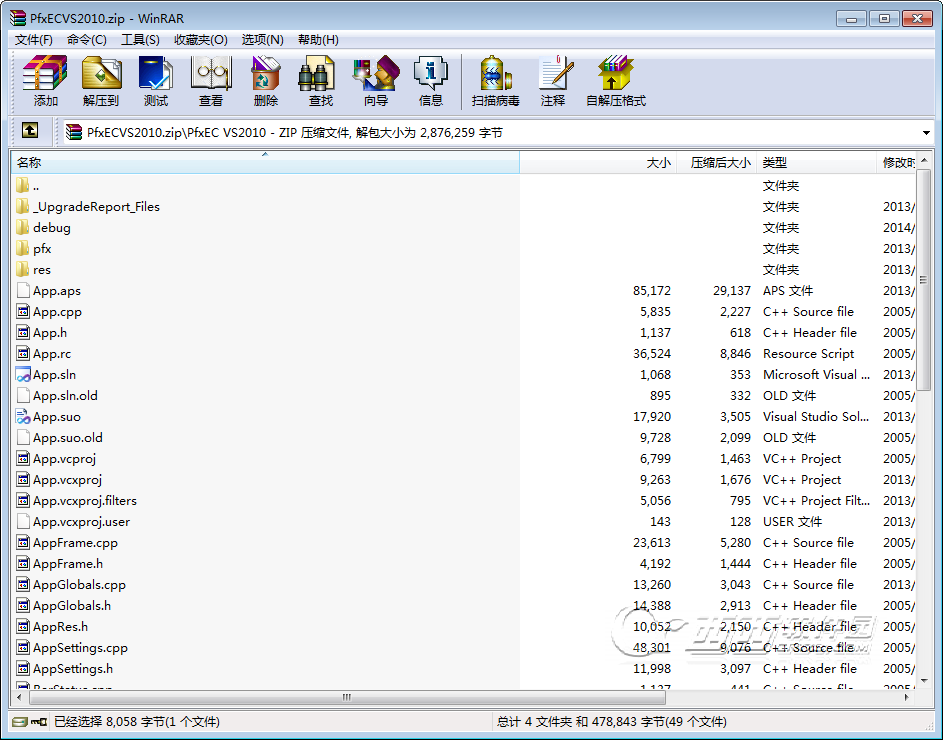Select the AppGlobals.cpp file name
Screen dimensions: 943x740
click(x=79, y=585)
